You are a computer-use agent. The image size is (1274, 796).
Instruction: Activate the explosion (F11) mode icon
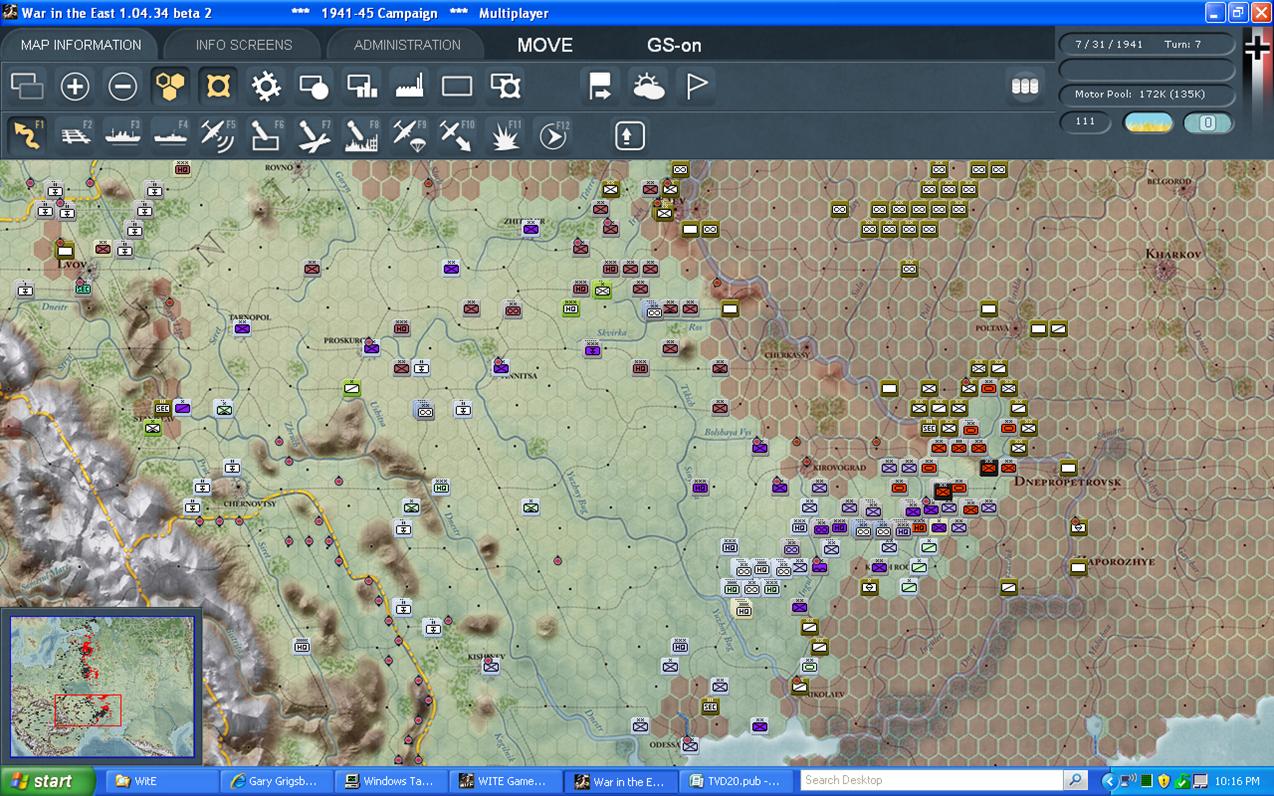click(505, 135)
